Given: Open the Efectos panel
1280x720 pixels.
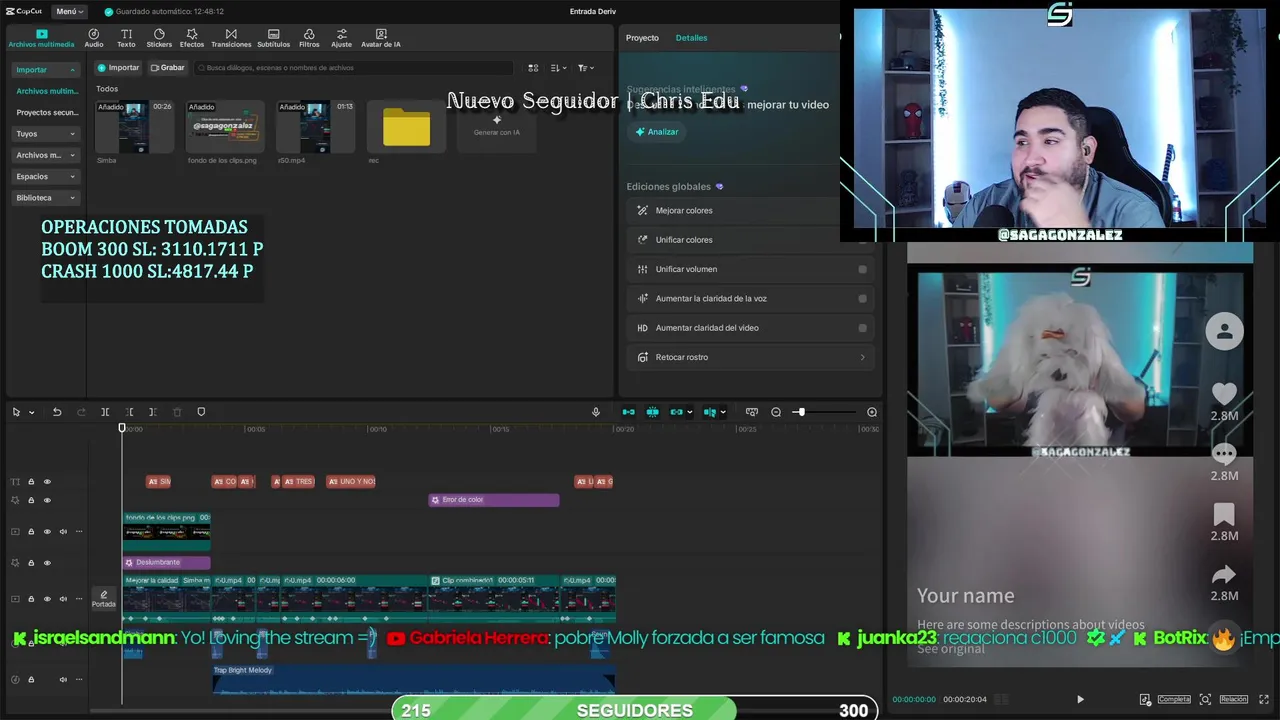Looking at the screenshot, I should (192, 39).
